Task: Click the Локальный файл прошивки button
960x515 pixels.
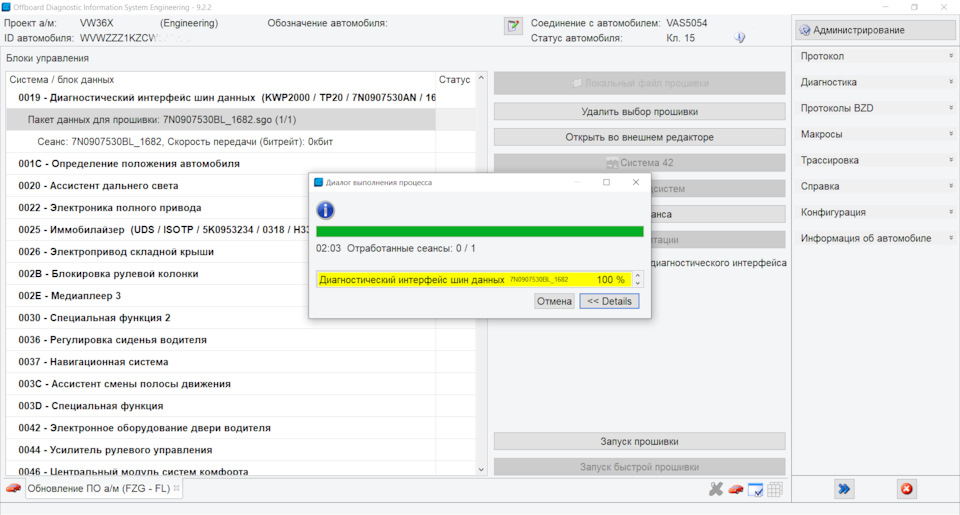Action: (640, 83)
